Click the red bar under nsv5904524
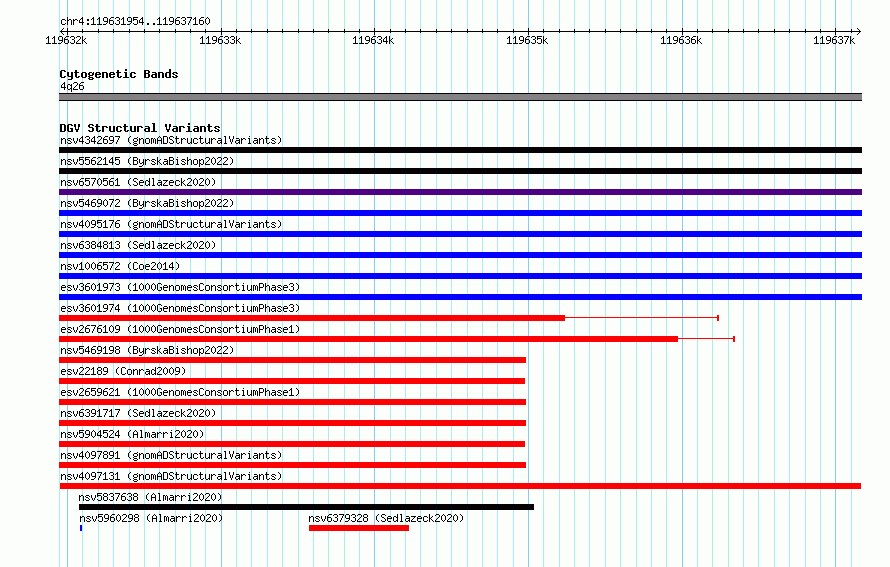Screen dimensions: 890x567 (x=292, y=444)
